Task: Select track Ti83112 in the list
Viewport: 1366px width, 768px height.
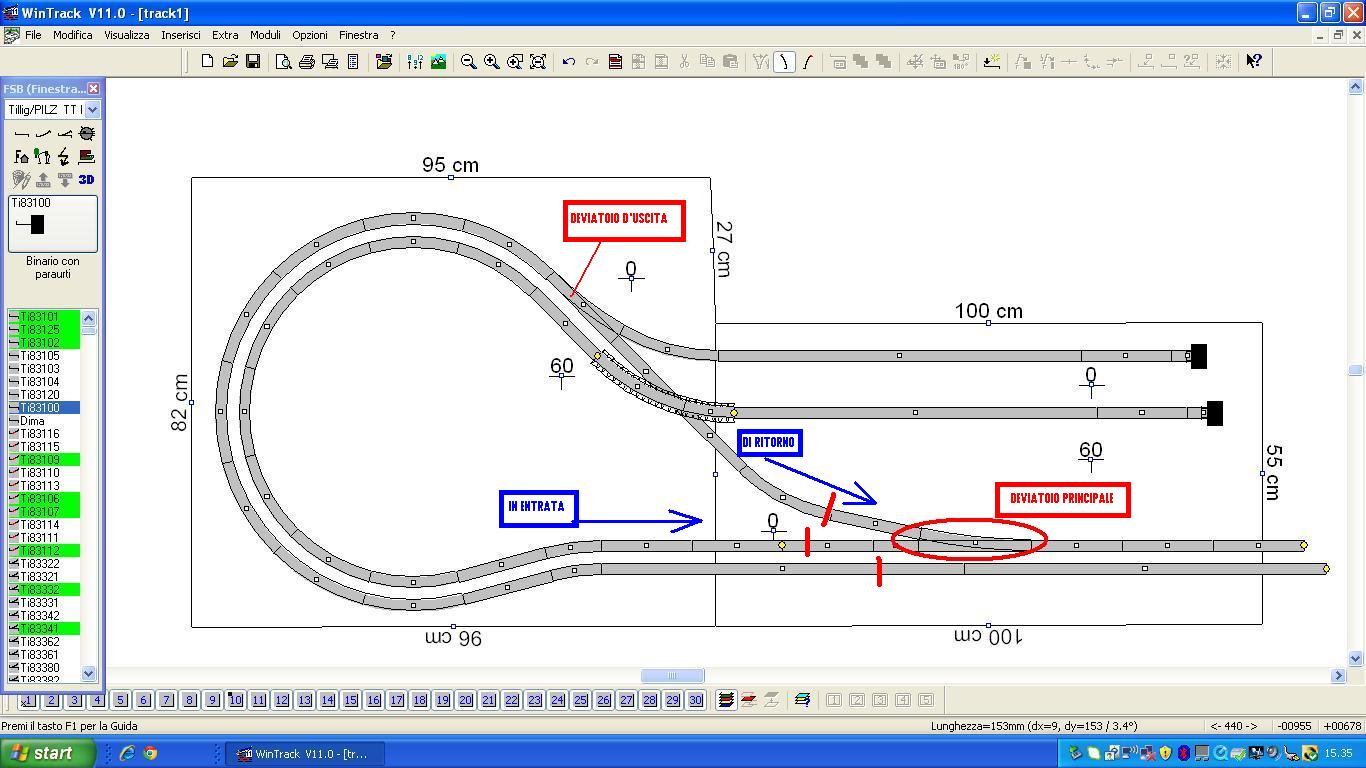Action: click(44, 551)
